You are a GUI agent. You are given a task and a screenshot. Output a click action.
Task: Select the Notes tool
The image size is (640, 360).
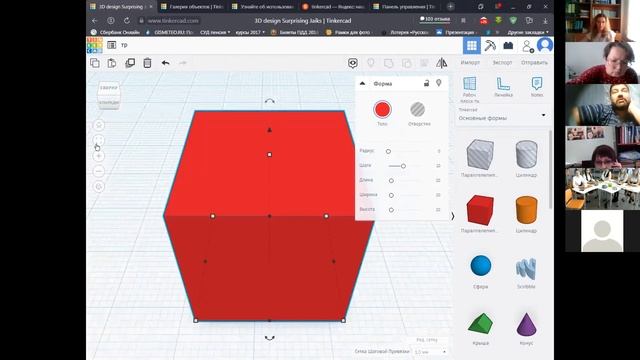[x=537, y=87]
